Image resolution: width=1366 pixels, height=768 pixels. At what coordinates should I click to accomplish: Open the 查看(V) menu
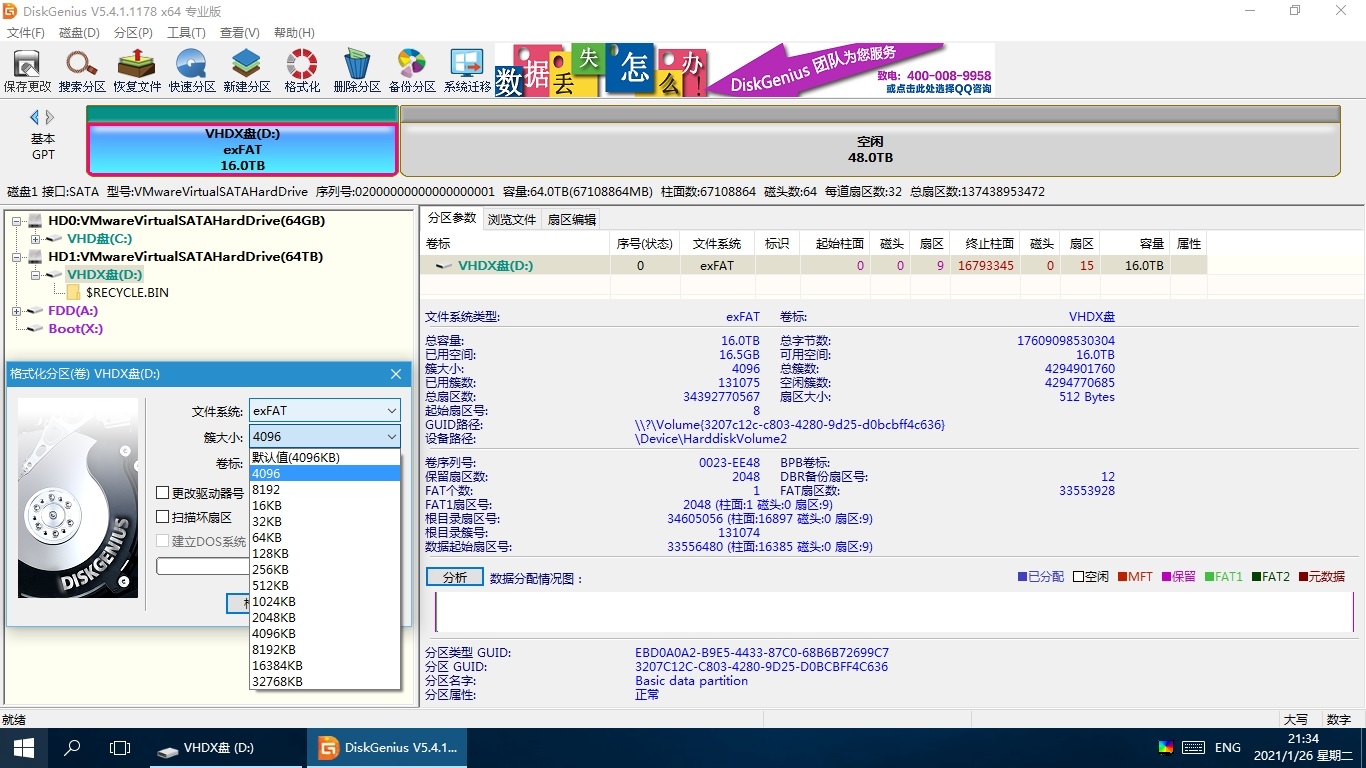point(240,33)
